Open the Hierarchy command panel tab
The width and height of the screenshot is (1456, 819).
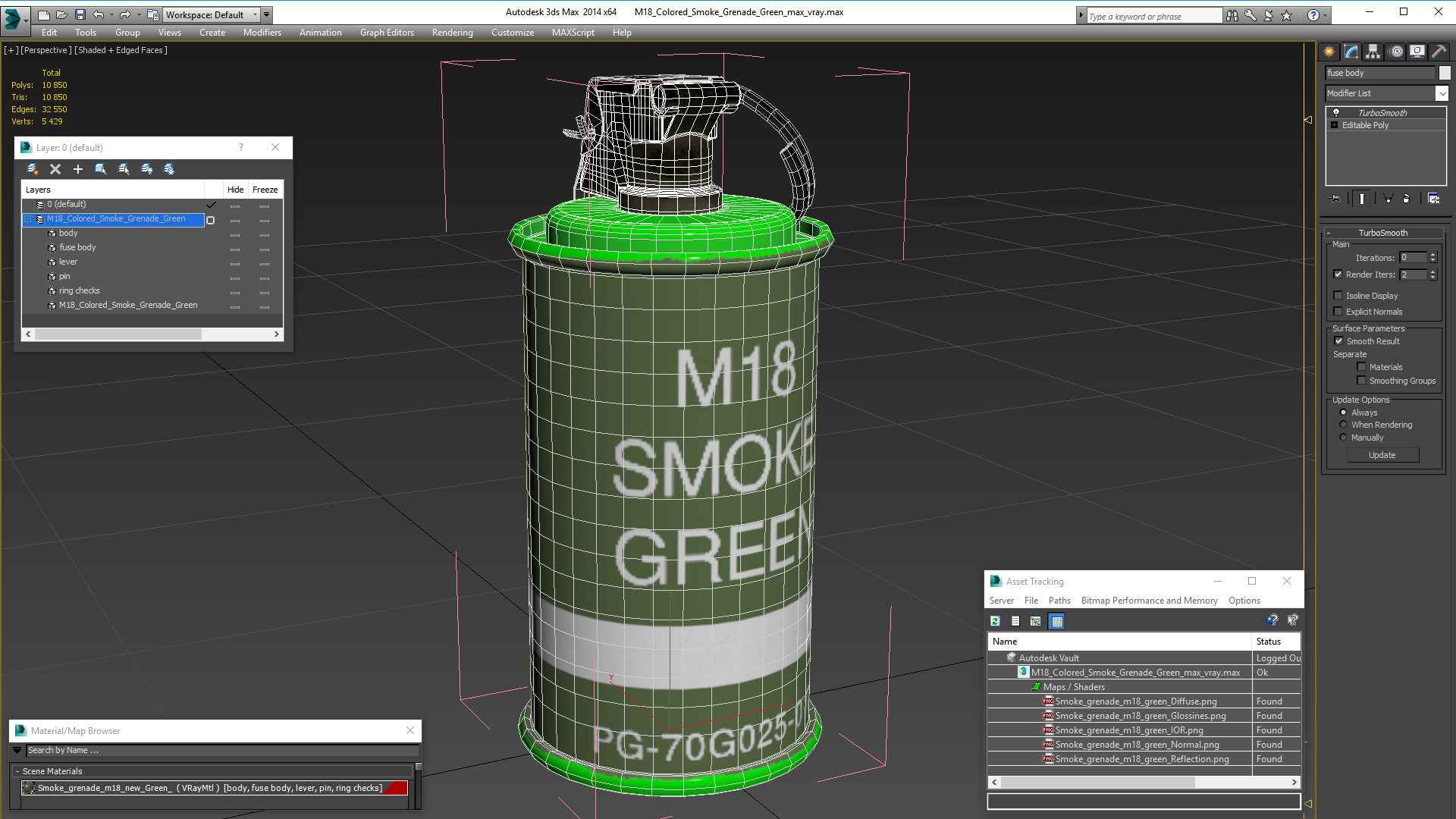(1373, 51)
